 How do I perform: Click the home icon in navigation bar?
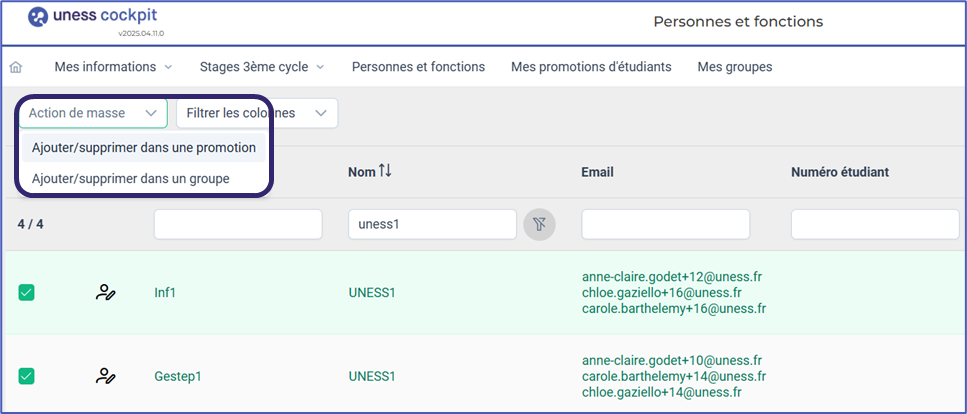tap(16, 68)
